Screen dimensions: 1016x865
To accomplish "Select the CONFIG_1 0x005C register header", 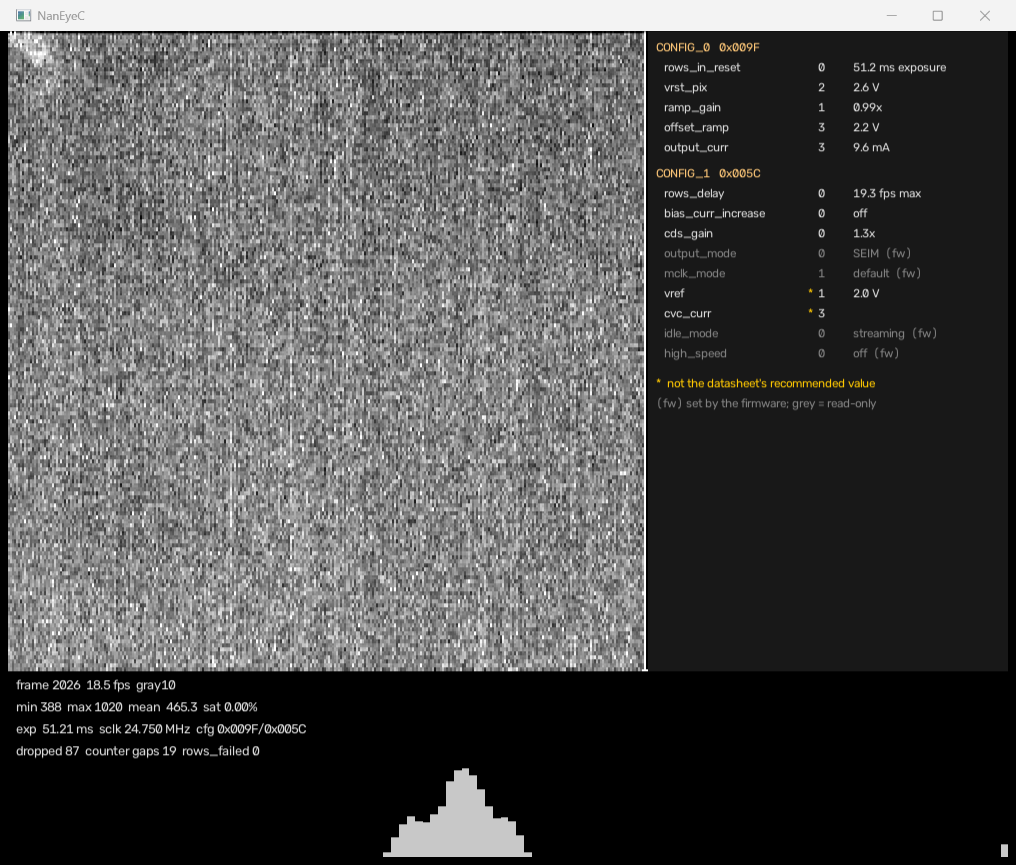I will 708,174.
